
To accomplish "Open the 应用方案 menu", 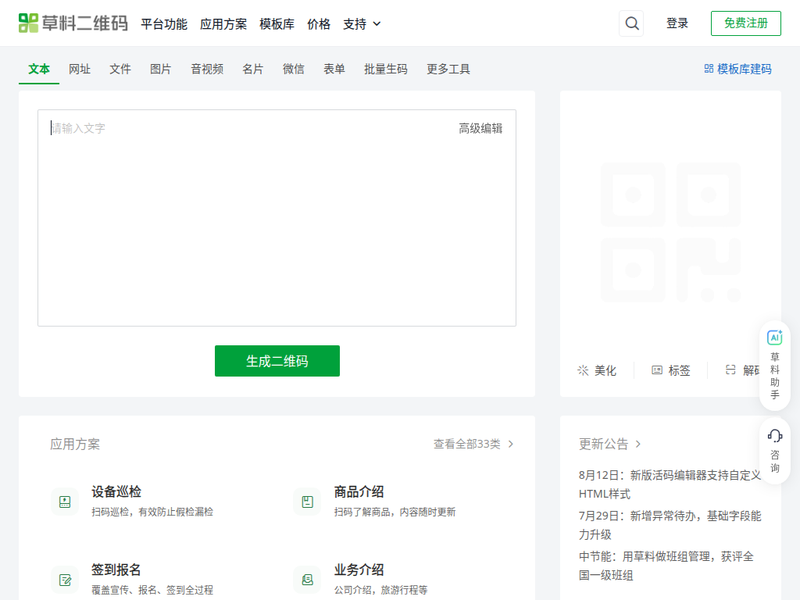I will [x=223, y=24].
